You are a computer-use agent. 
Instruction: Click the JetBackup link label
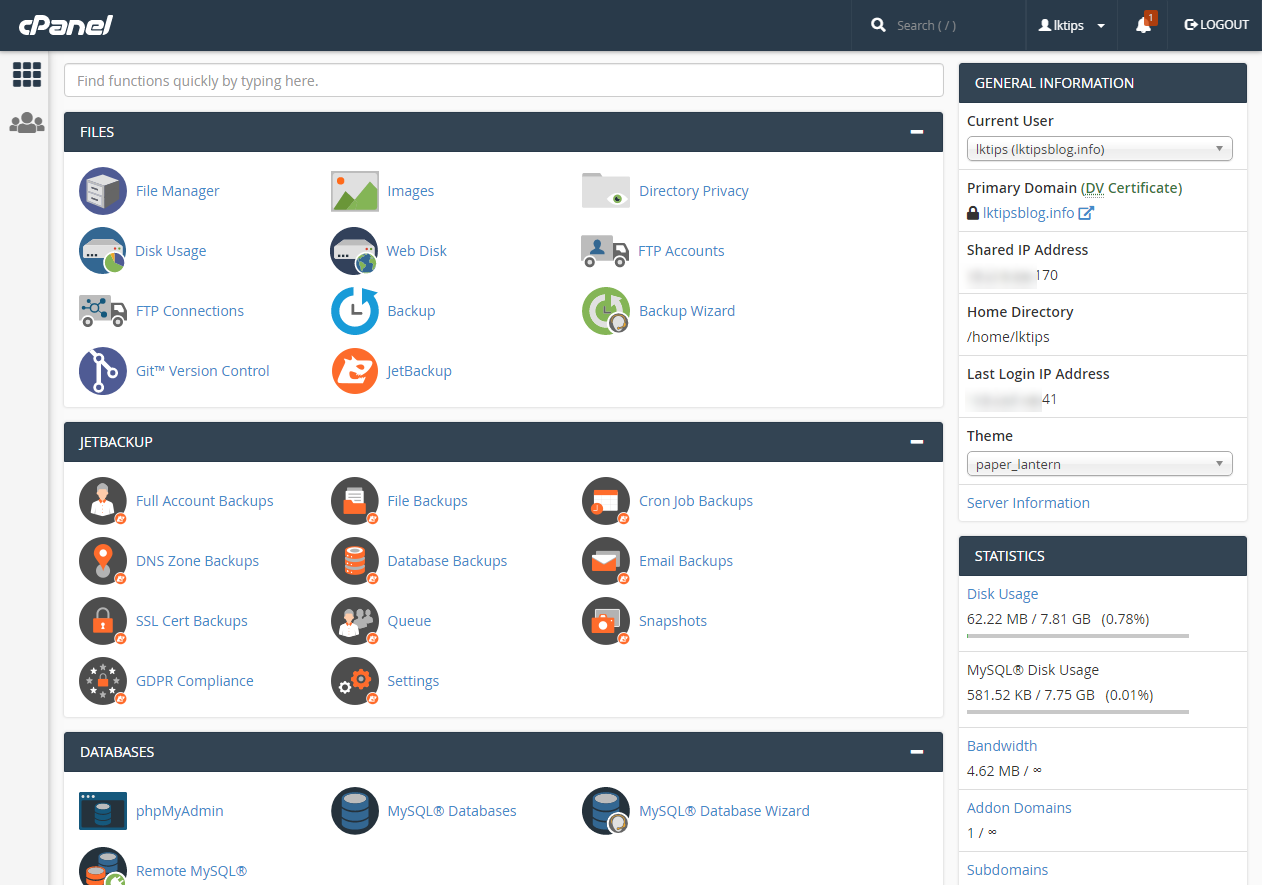tap(419, 371)
